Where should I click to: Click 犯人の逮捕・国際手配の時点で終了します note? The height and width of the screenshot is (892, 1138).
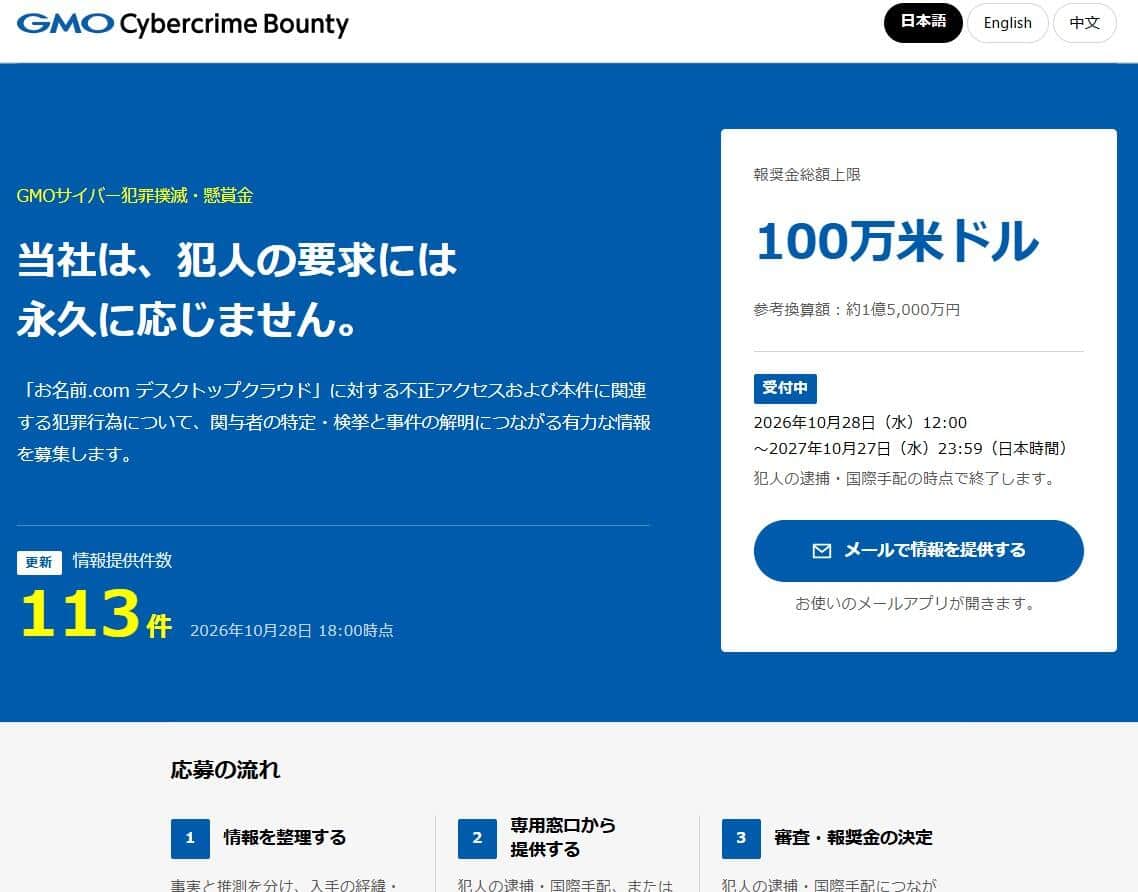[x=904, y=478]
